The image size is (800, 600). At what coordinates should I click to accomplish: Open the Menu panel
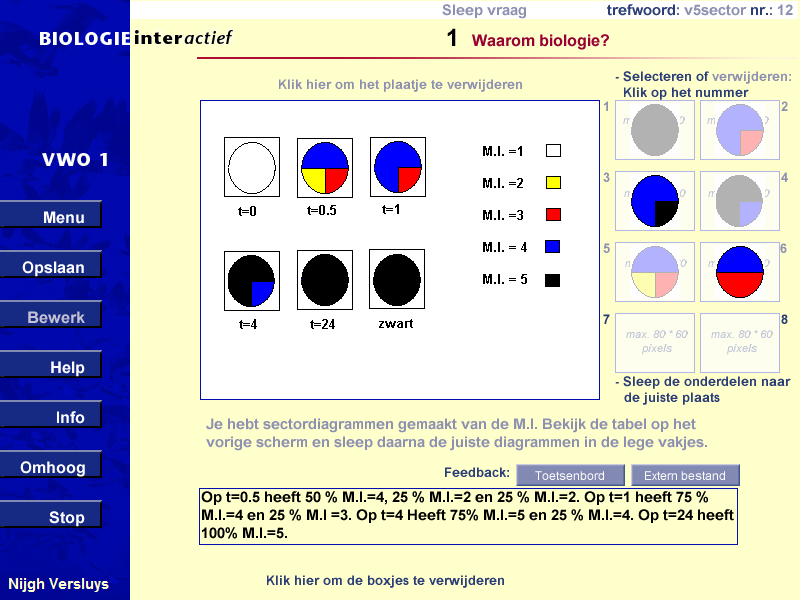(52, 215)
